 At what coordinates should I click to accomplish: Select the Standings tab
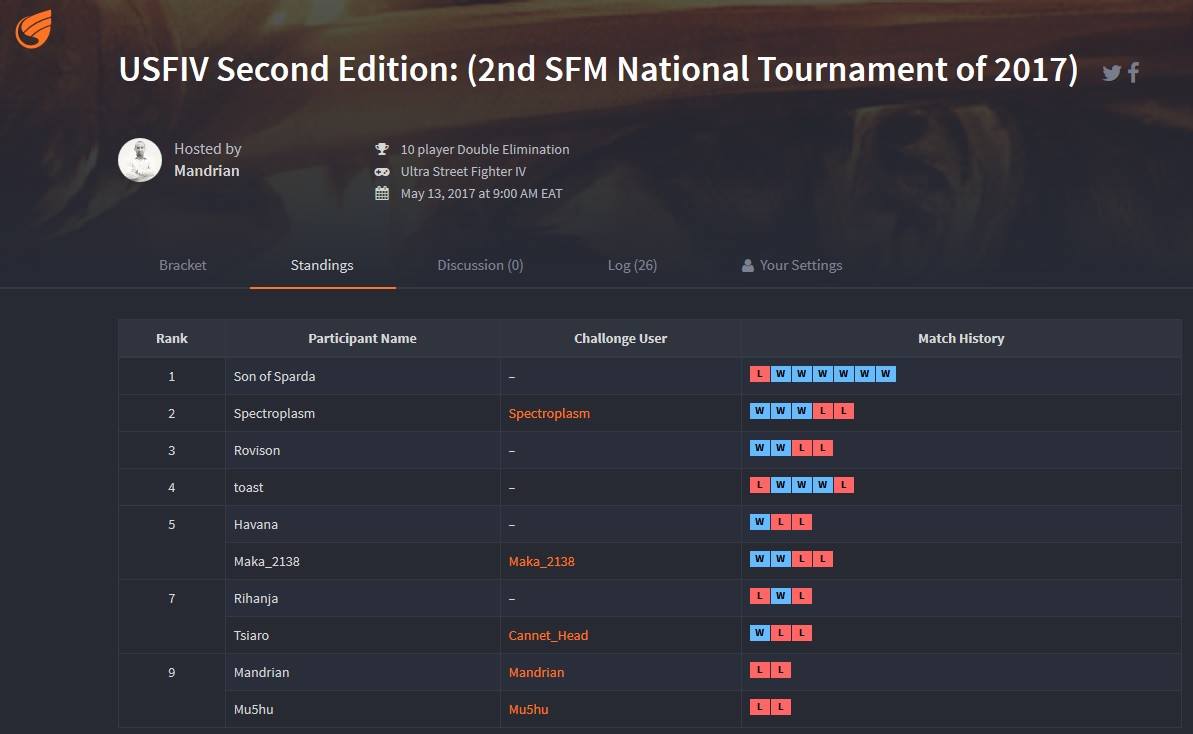coord(322,265)
